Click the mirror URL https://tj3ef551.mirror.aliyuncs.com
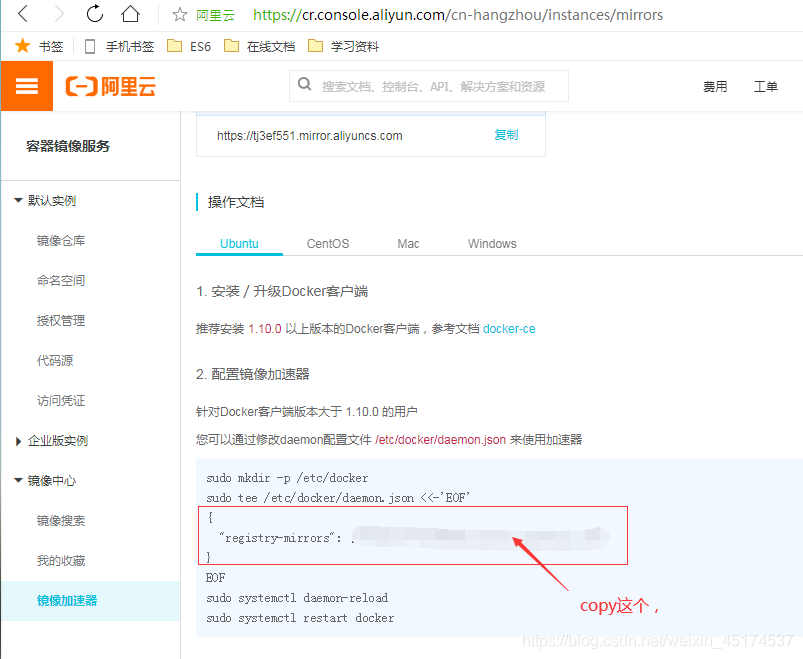The width and height of the screenshot is (803, 659). (310, 136)
